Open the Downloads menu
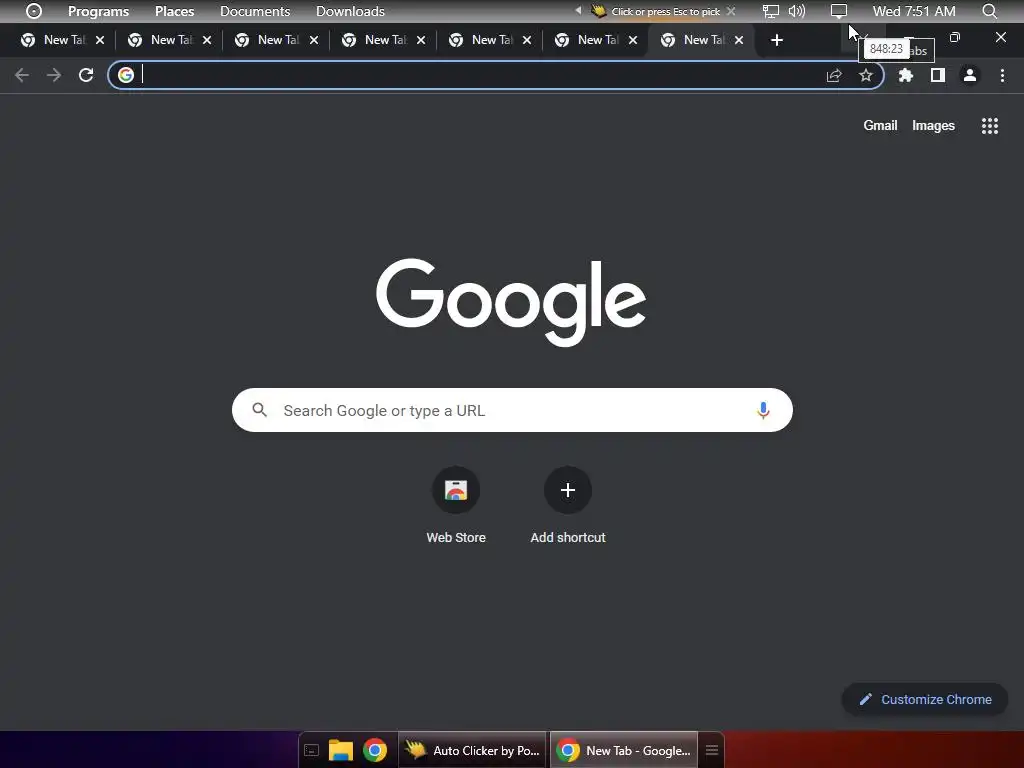The height and width of the screenshot is (768, 1024). pos(350,11)
